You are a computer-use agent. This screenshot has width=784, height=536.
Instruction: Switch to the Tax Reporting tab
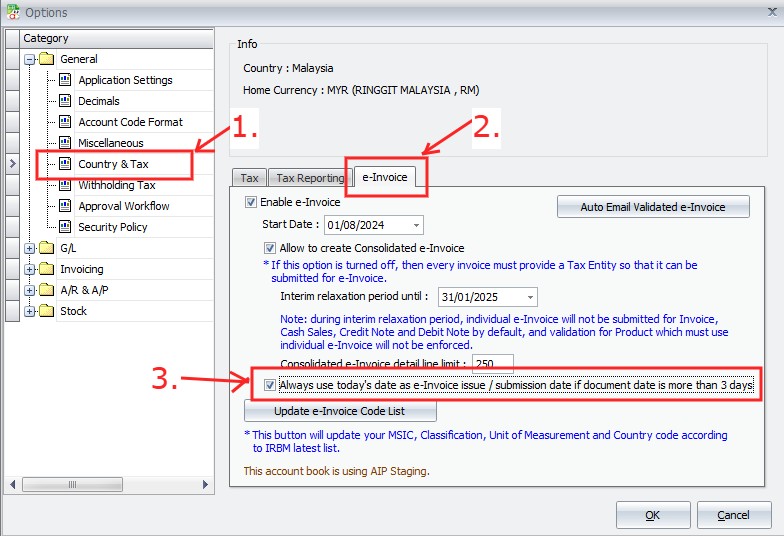(x=309, y=178)
